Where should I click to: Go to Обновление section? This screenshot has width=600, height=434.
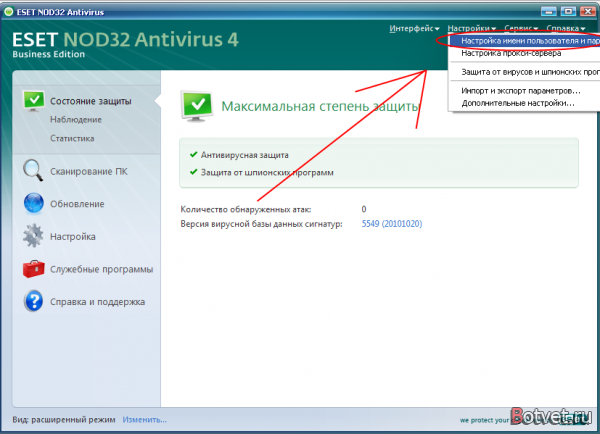point(77,204)
